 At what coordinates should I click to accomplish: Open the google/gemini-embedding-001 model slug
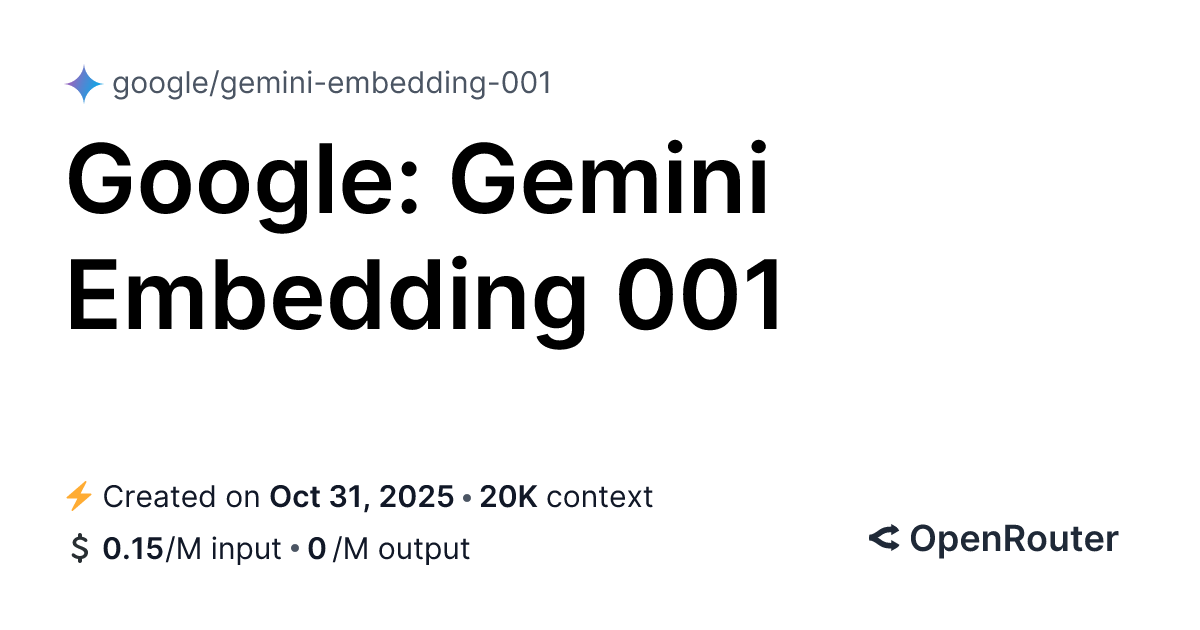[331, 84]
